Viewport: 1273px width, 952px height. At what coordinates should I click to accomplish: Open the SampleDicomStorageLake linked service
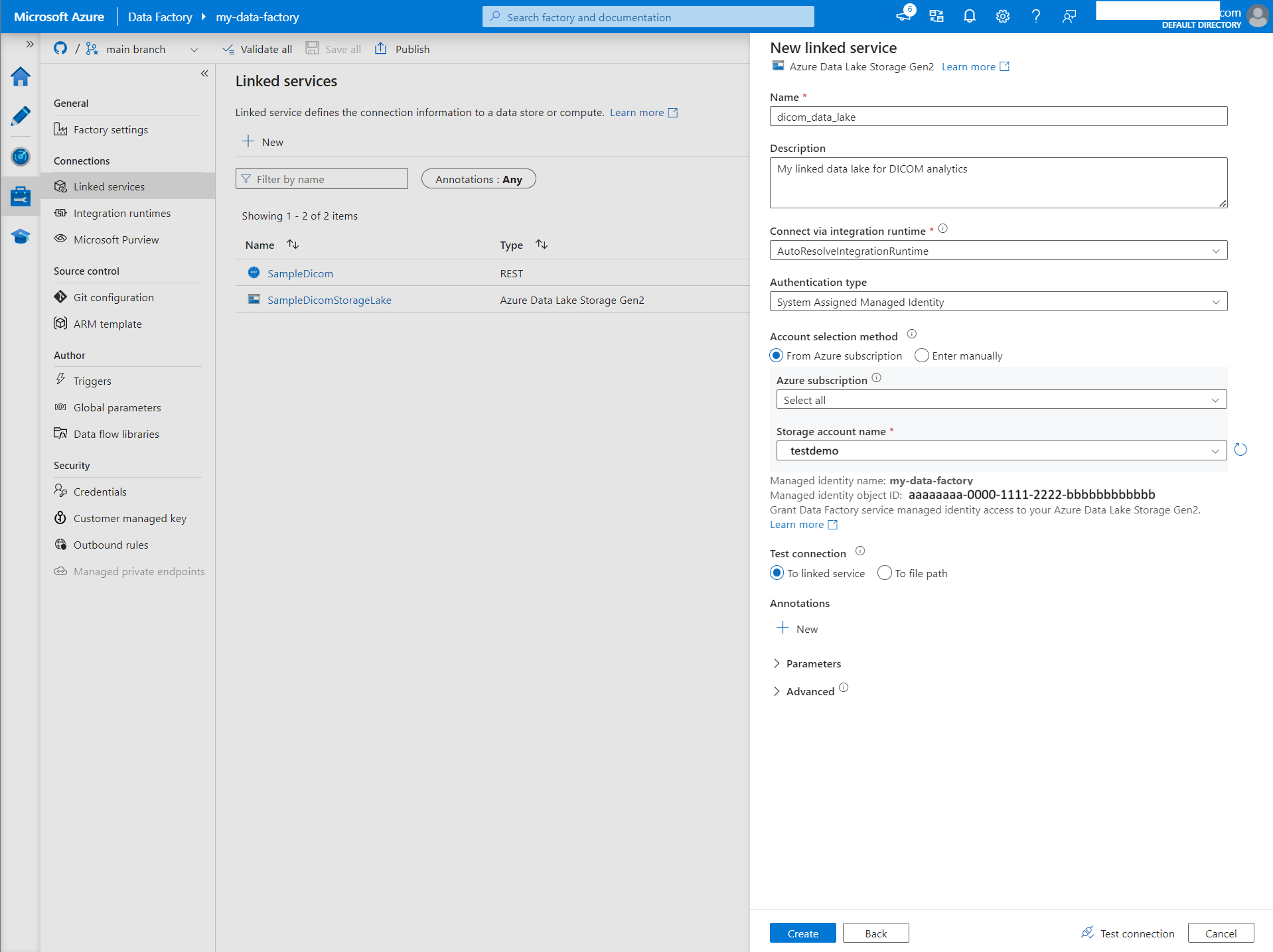pyautogui.click(x=329, y=300)
